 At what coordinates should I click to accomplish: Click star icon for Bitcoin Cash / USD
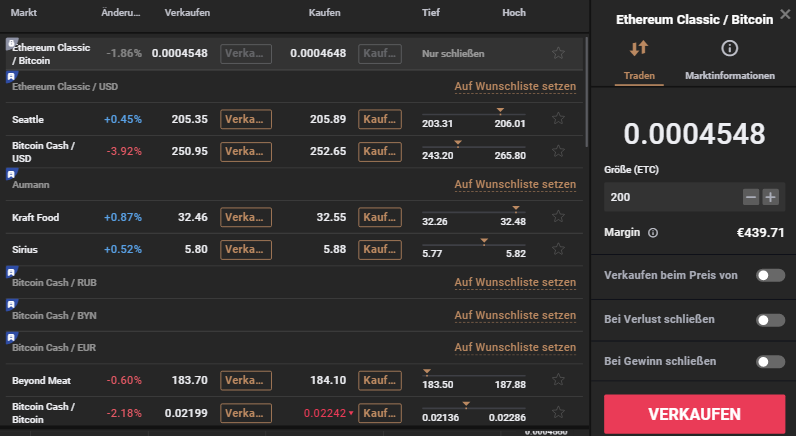tap(558, 152)
